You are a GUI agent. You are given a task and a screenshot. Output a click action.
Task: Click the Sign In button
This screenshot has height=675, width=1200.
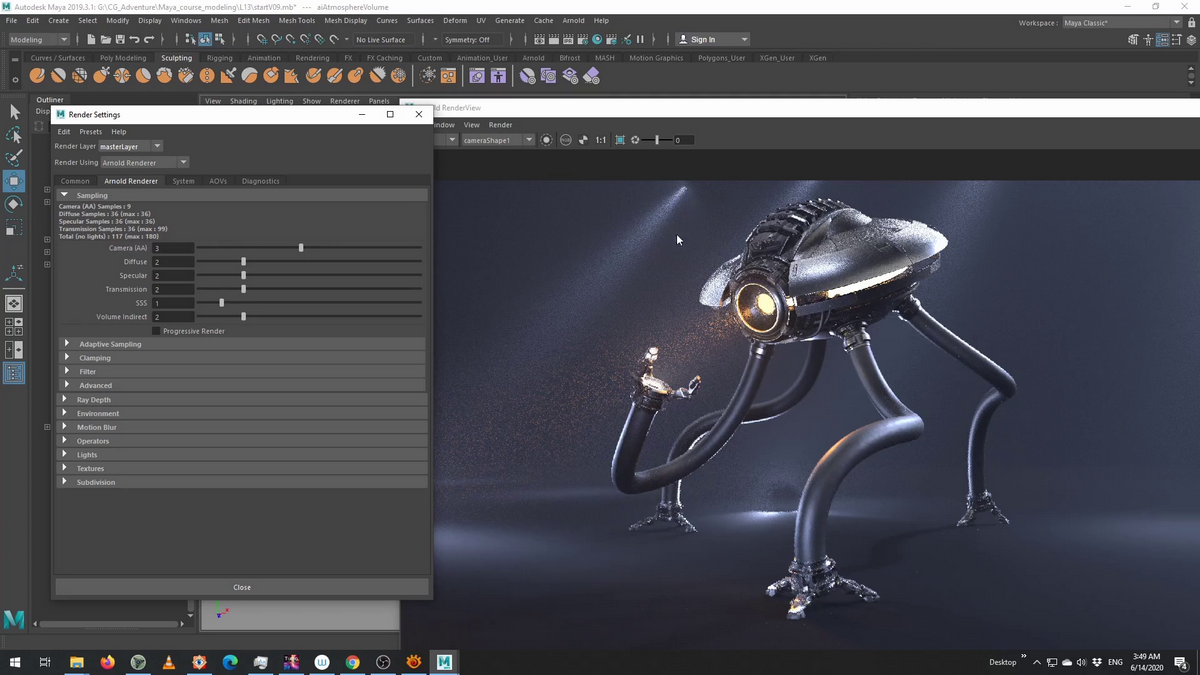pos(712,40)
